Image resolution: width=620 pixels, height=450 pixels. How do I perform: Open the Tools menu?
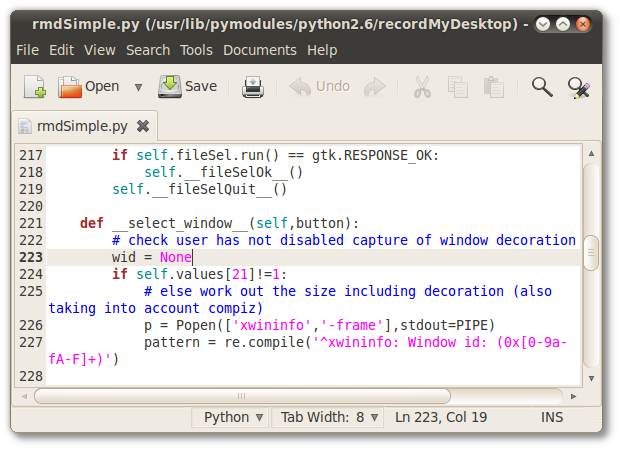[196, 50]
